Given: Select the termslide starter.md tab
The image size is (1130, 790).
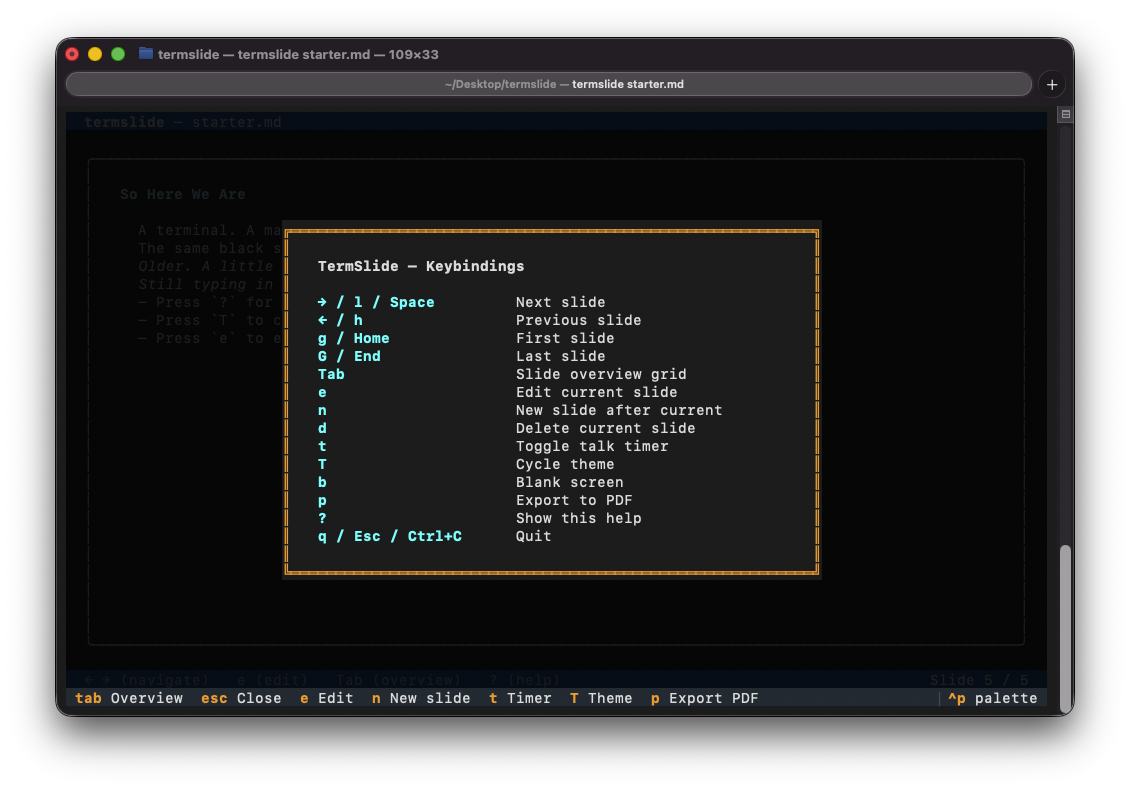Looking at the screenshot, I should pyautogui.click(x=548, y=84).
